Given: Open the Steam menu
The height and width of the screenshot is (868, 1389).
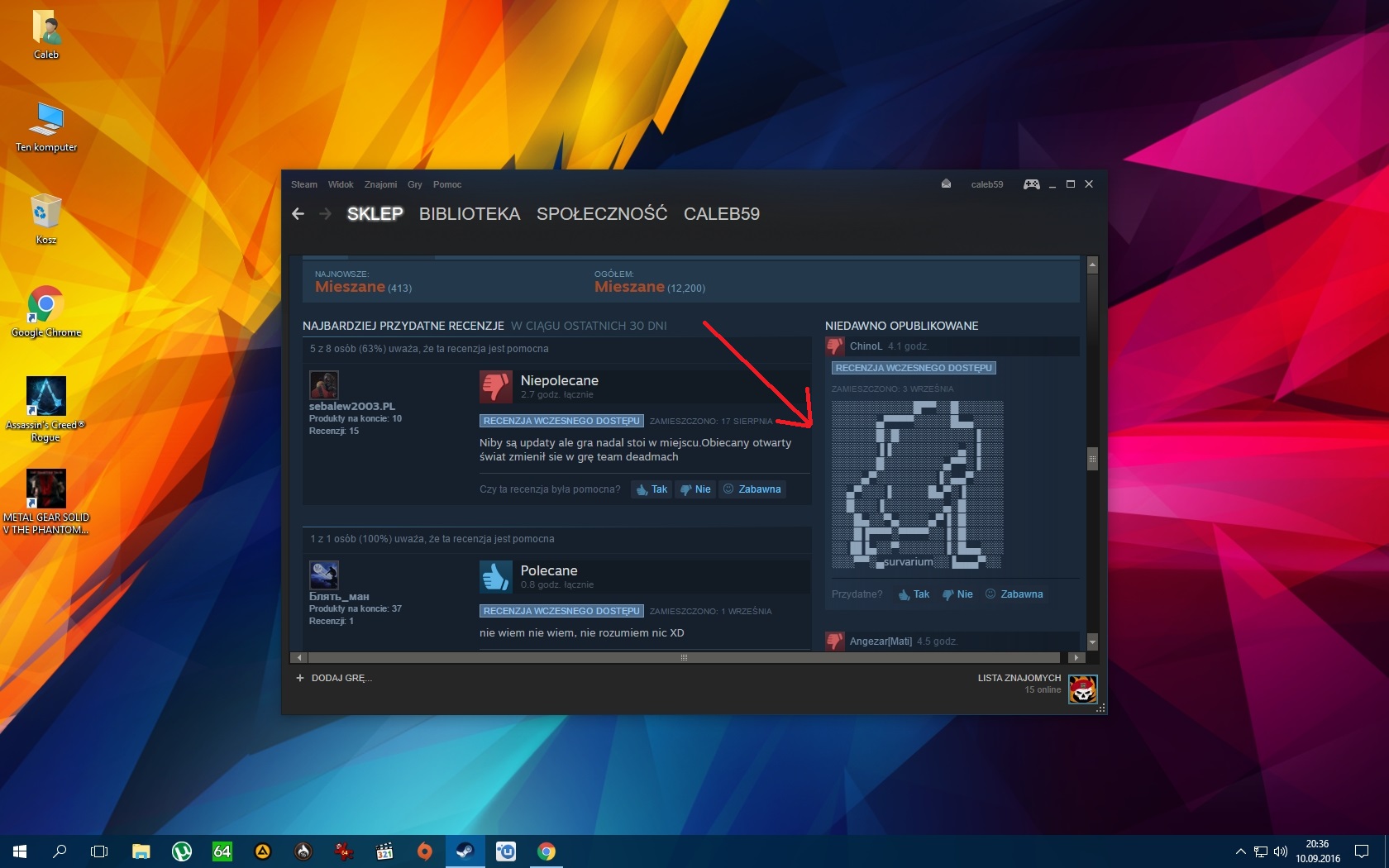Looking at the screenshot, I should [304, 184].
